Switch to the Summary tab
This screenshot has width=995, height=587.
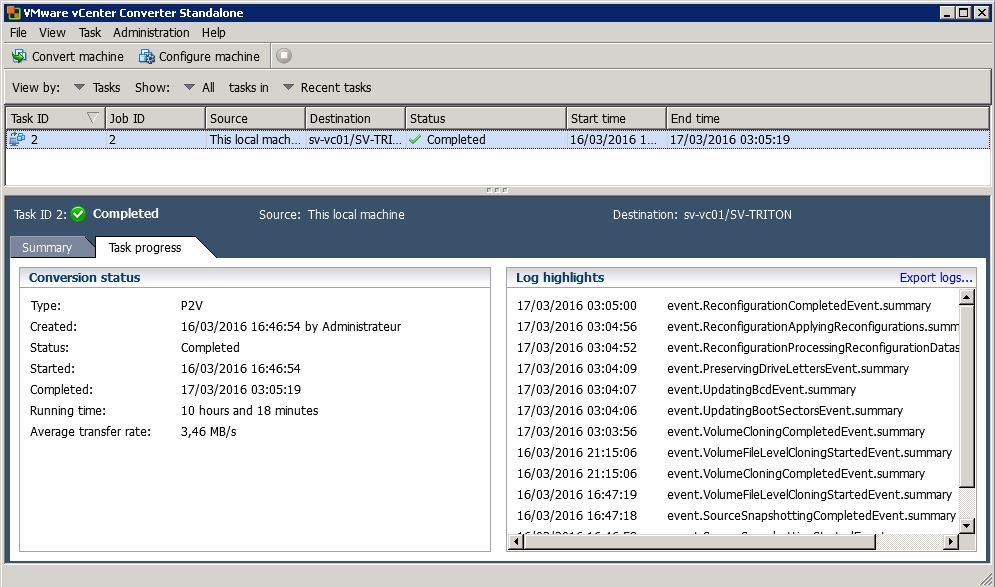click(x=47, y=247)
